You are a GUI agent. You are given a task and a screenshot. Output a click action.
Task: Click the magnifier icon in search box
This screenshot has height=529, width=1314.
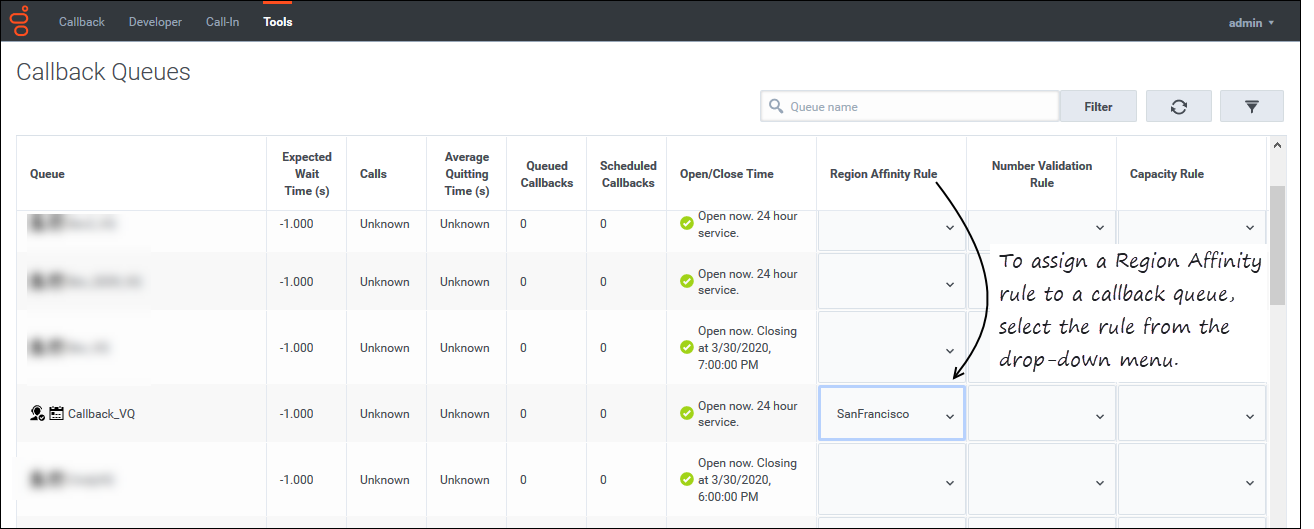775,107
